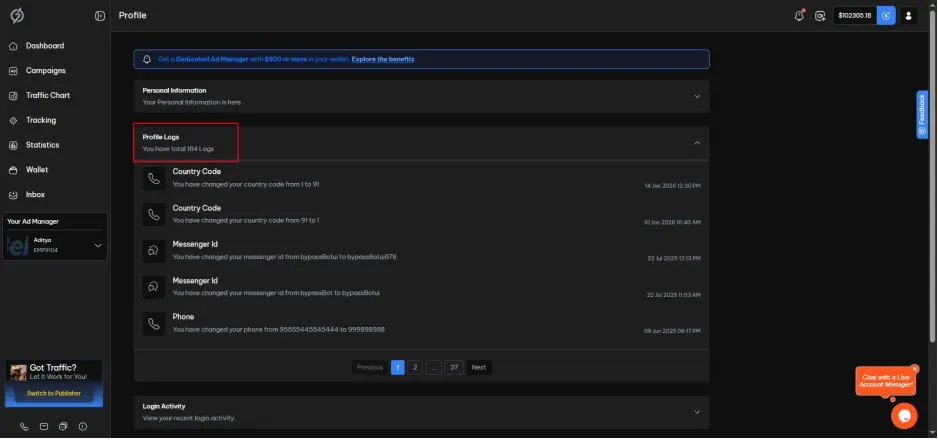
Task: Click the Login Activity header text
Action: 164,407
